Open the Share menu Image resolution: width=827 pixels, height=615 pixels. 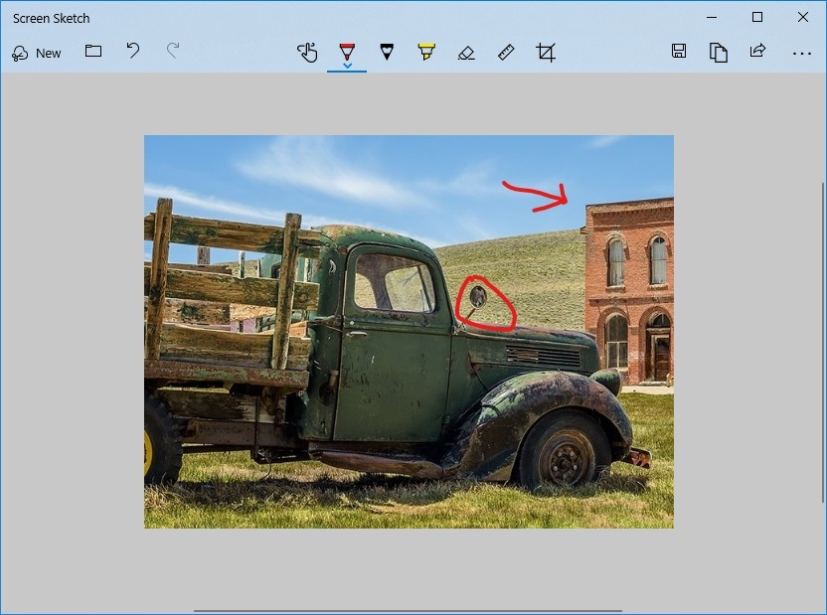[x=758, y=52]
